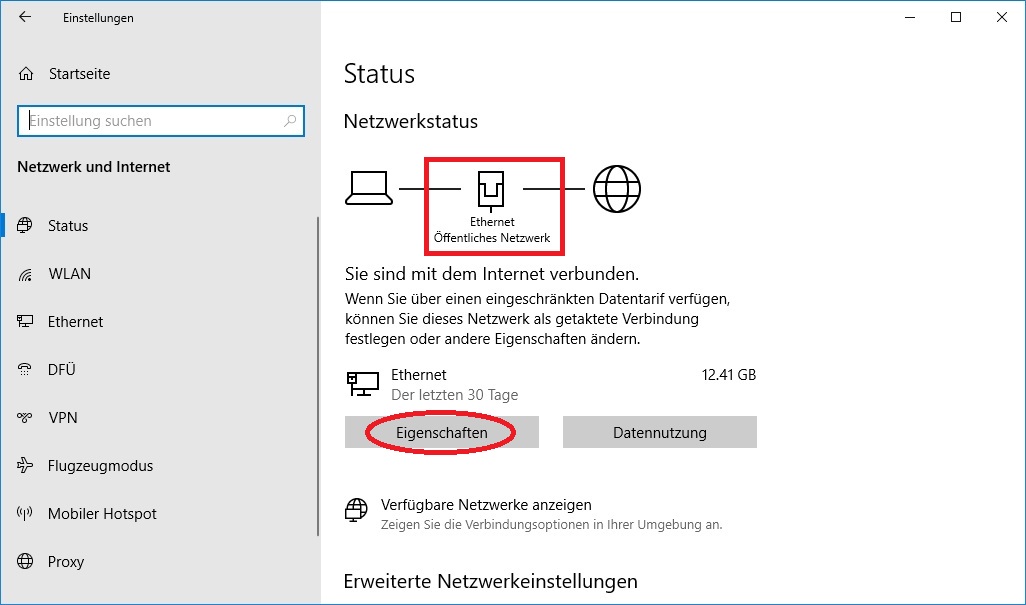The height and width of the screenshot is (605, 1026).
Task: Click the back arrow in Einstellungen
Action: (25, 18)
